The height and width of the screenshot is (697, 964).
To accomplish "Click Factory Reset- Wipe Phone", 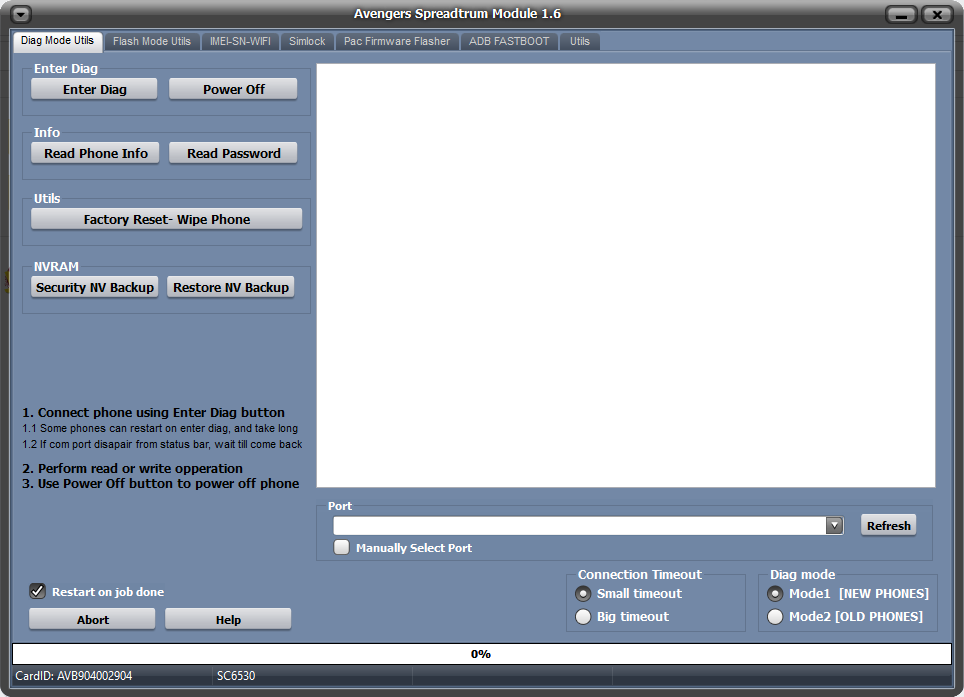I will (x=167, y=219).
